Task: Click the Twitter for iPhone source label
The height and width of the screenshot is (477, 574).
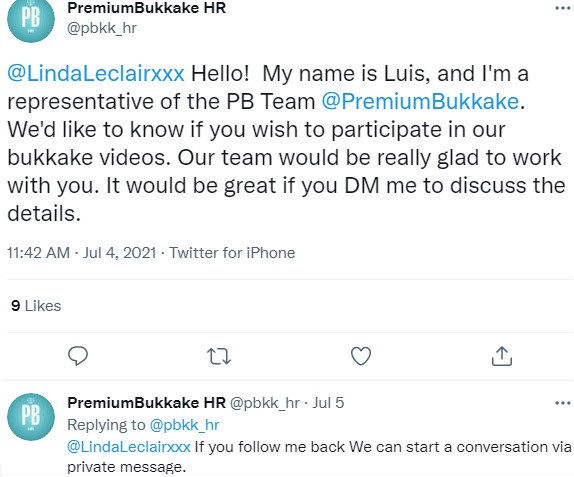Action: pyautogui.click(x=232, y=253)
